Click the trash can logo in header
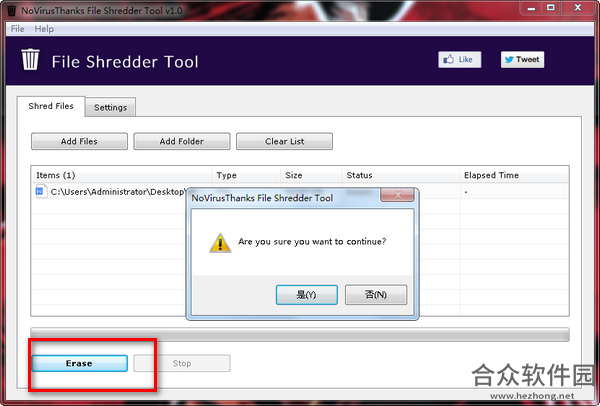The height and width of the screenshot is (406, 600). [30, 59]
